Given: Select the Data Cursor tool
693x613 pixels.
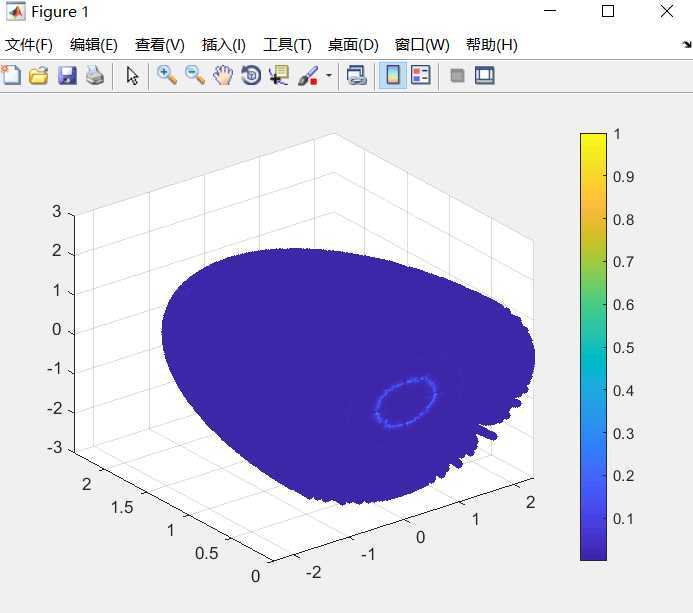Looking at the screenshot, I should [x=279, y=75].
